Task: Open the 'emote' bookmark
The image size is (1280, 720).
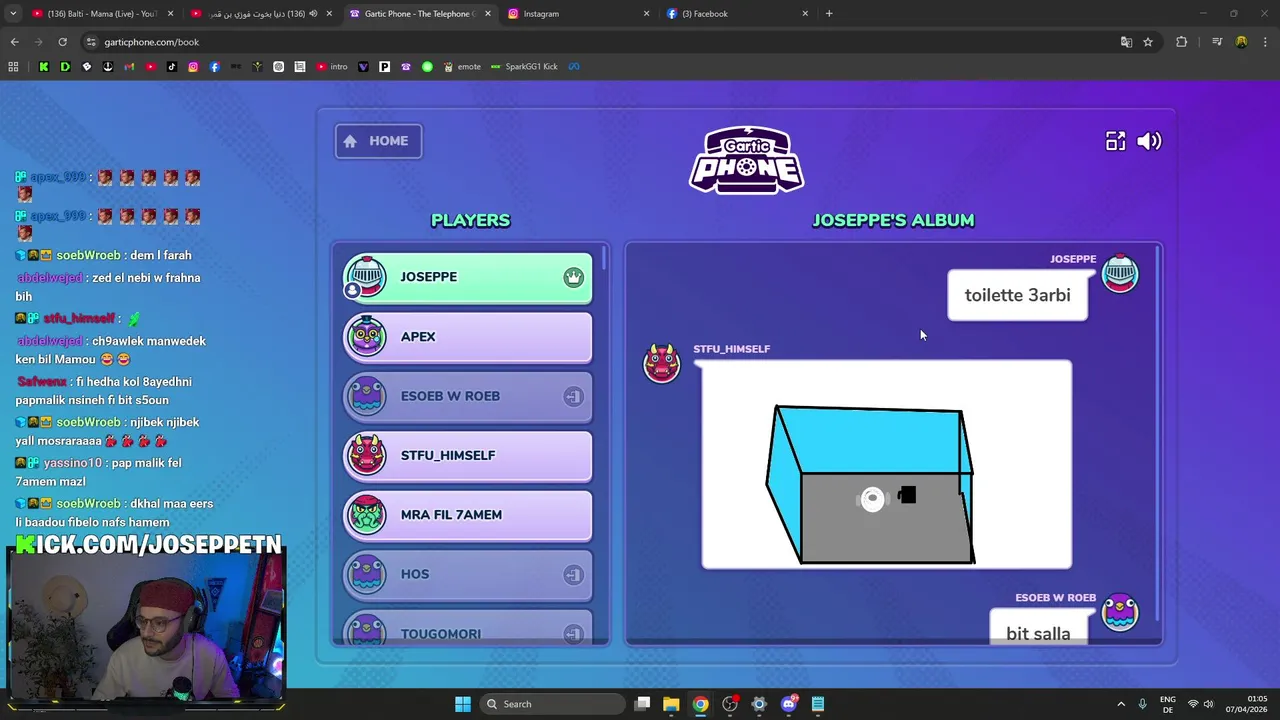Action: click(462, 67)
